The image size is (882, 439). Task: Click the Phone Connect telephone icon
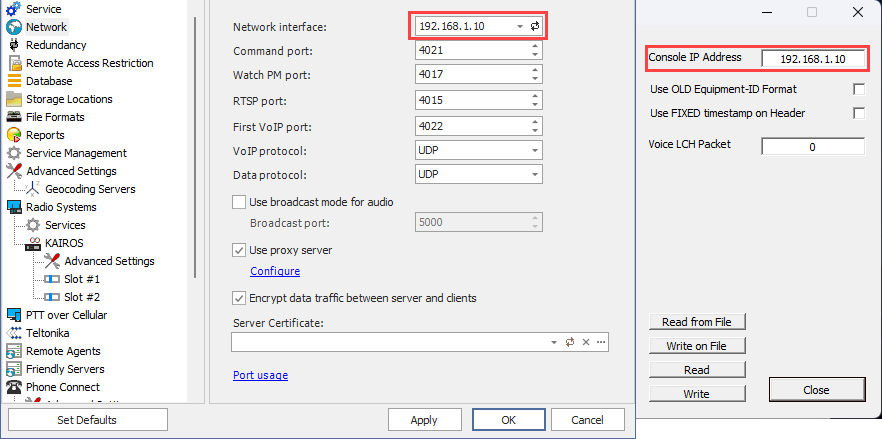click(x=14, y=387)
